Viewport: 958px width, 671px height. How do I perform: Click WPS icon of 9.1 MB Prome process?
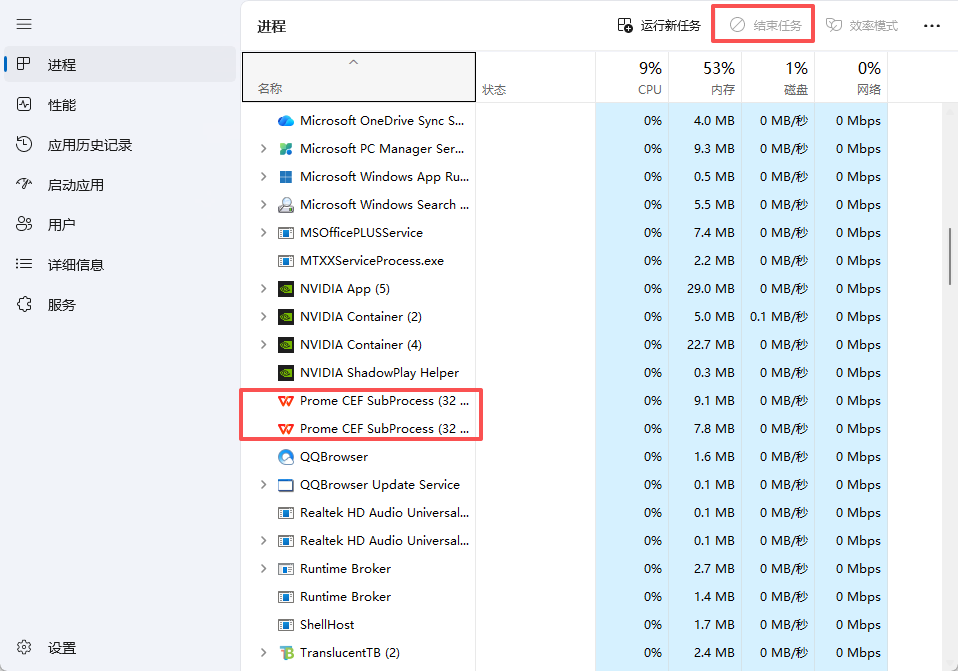(x=285, y=401)
